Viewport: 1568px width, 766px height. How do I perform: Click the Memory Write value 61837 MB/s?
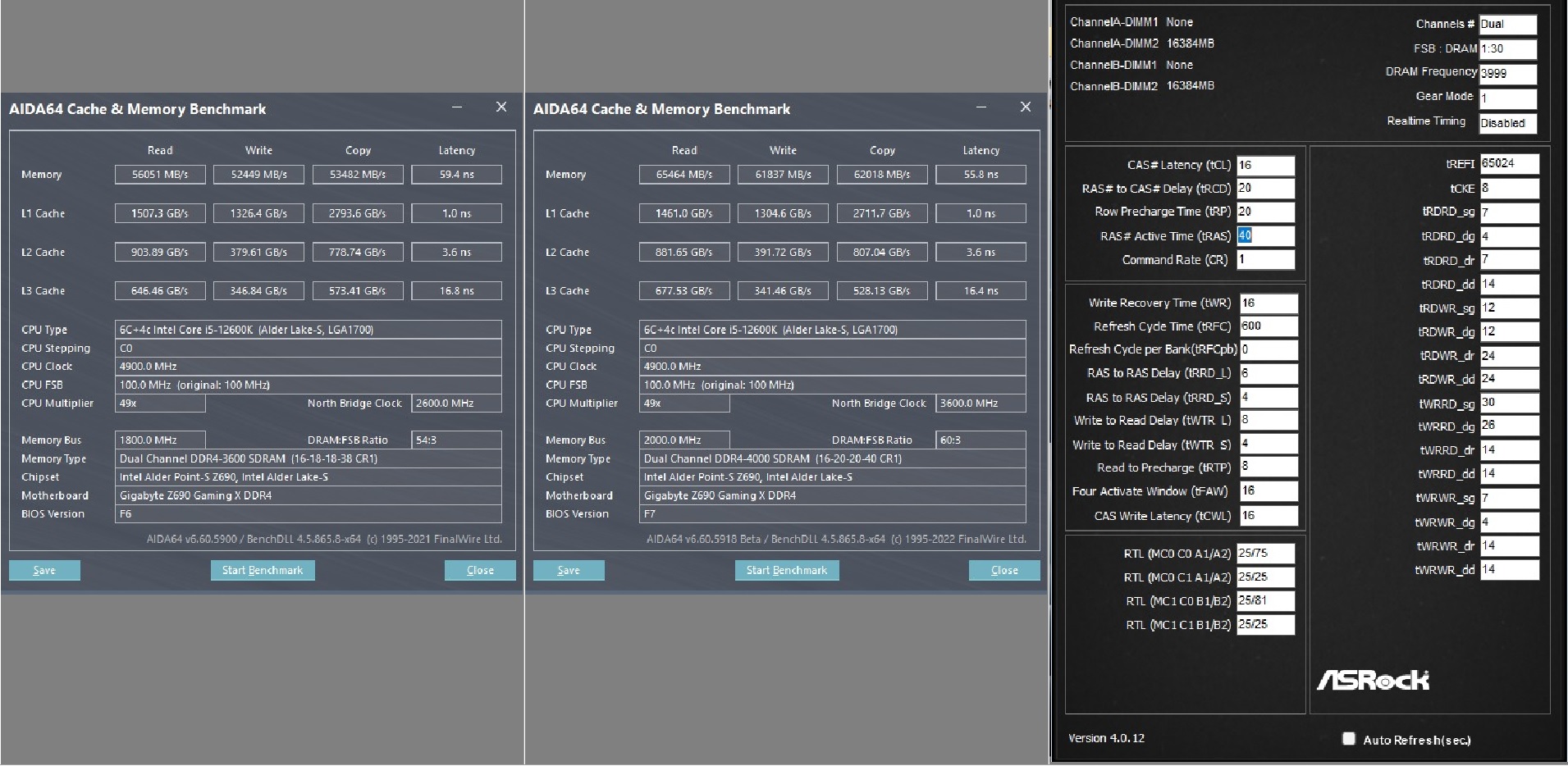783,175
